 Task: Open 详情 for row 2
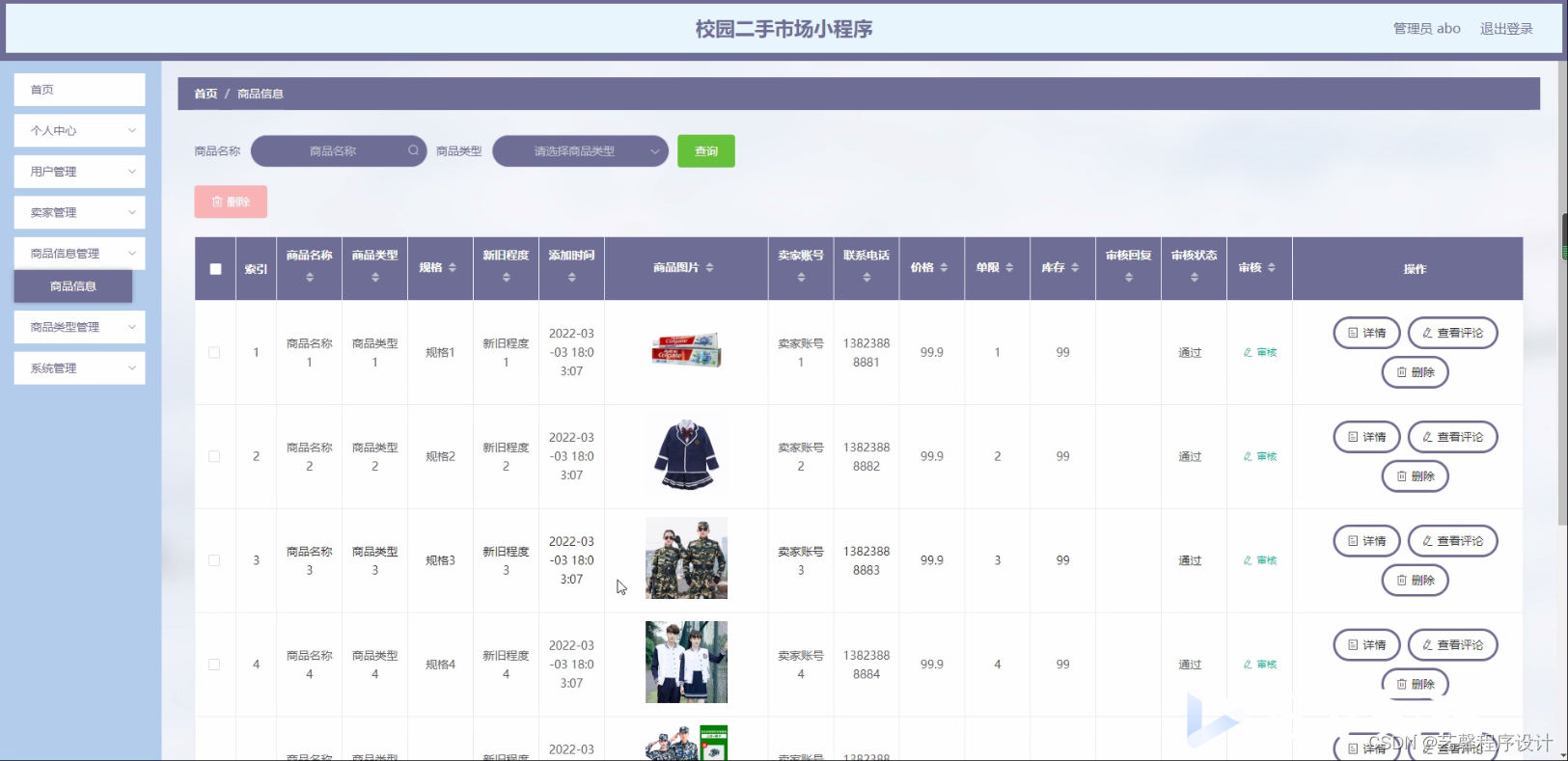[x=1366, y=437]
